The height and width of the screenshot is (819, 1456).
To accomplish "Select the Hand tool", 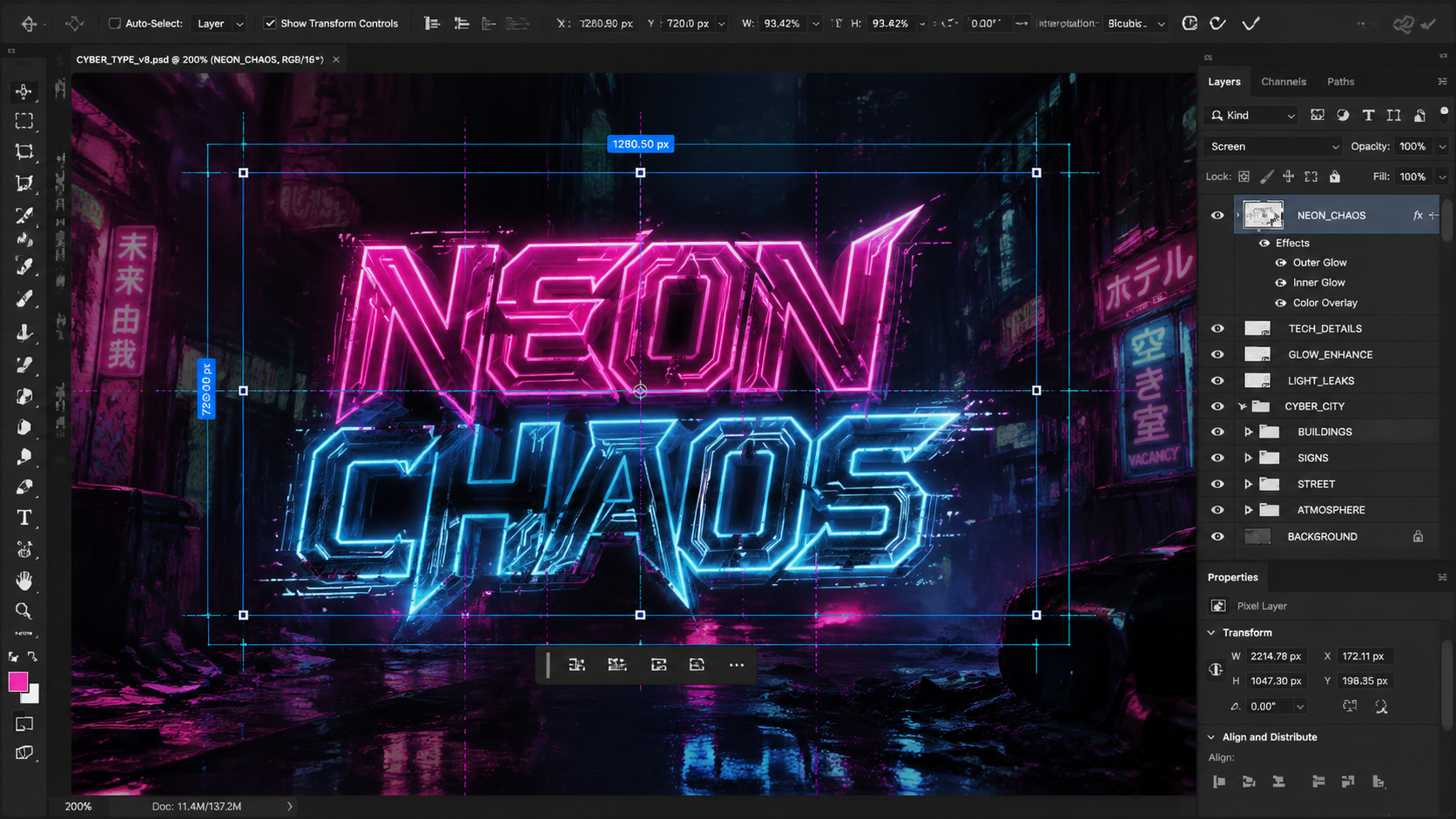I will coord(24,580).
